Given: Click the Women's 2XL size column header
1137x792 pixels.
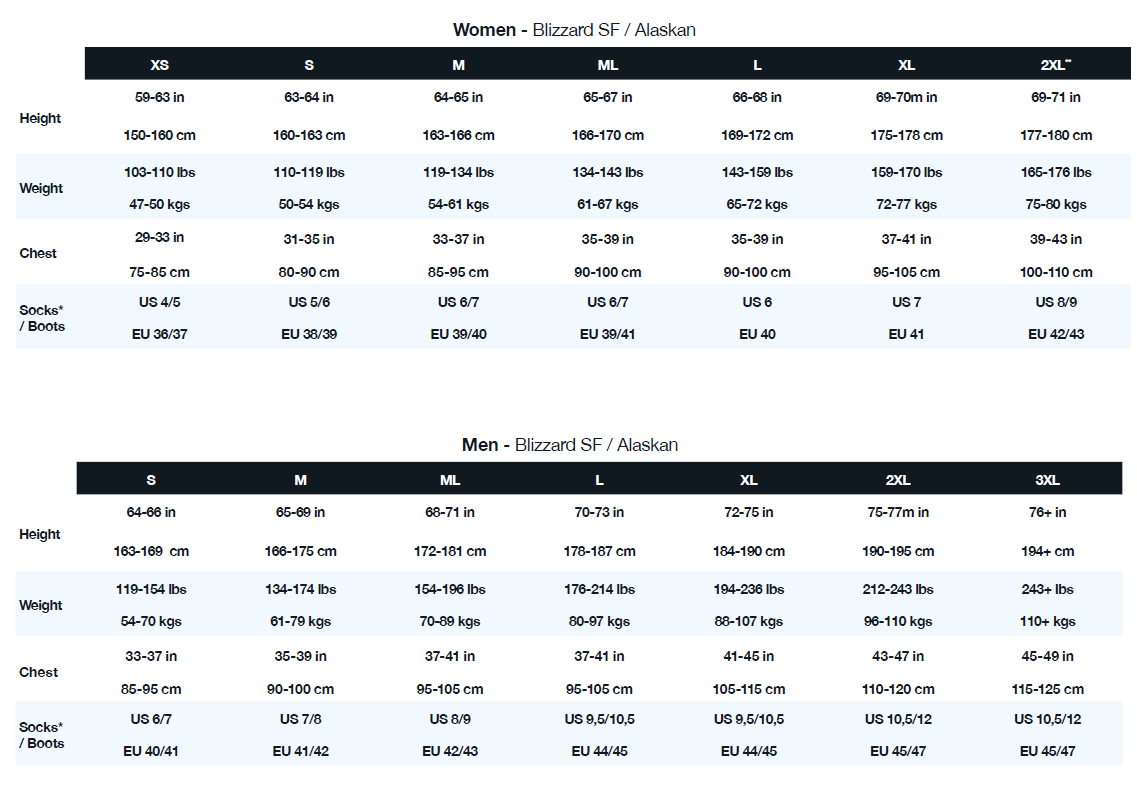Looking at the screenshot, I should pos(1055,65).
